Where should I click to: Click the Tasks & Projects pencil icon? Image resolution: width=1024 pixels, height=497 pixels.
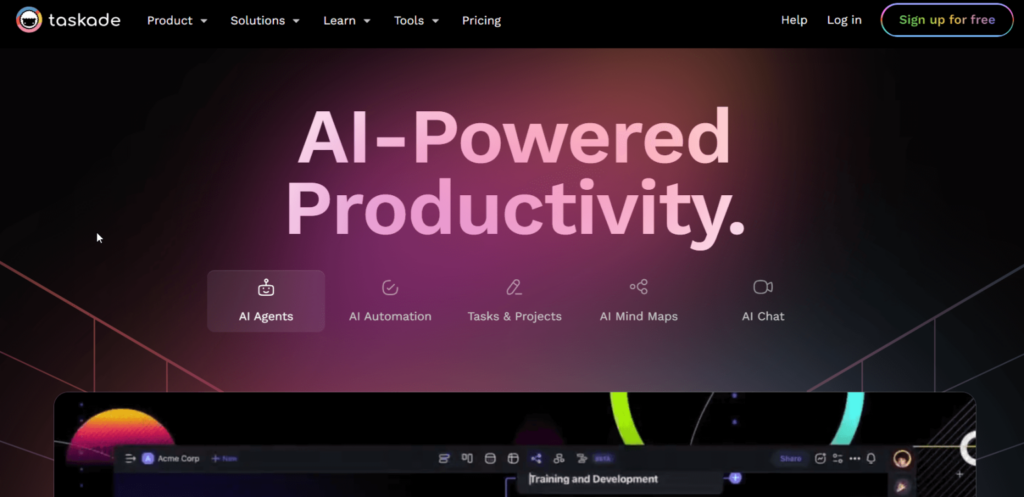[514, 288]
